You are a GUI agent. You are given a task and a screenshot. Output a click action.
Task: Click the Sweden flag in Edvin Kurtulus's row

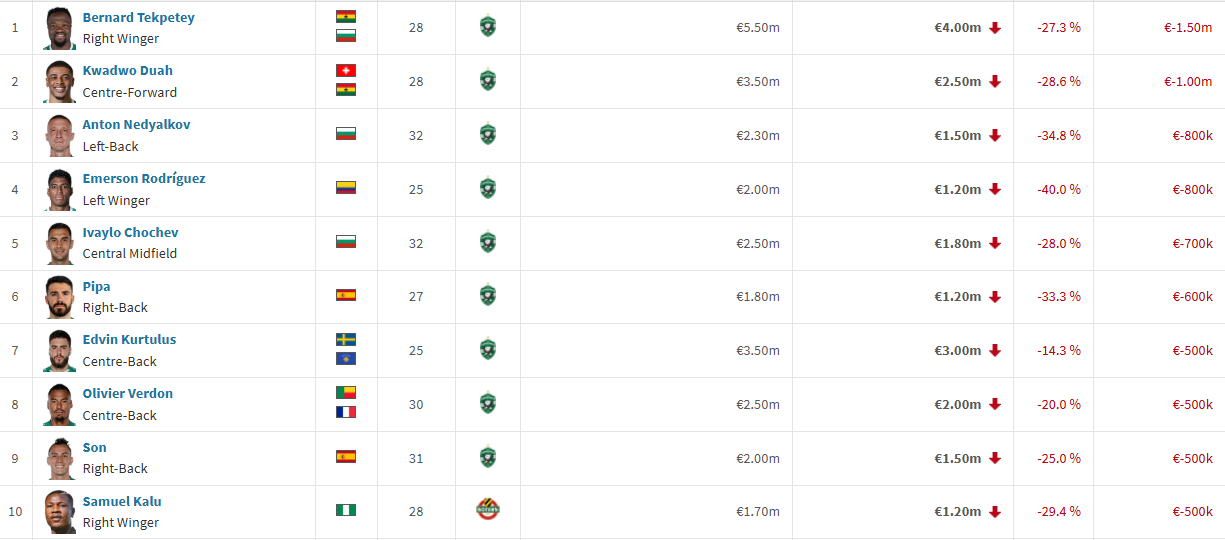tap(346, 340)
